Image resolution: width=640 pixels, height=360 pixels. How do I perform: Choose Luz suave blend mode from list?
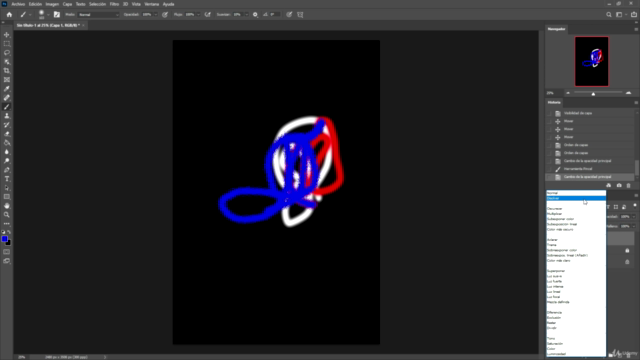tap(576, 276)
